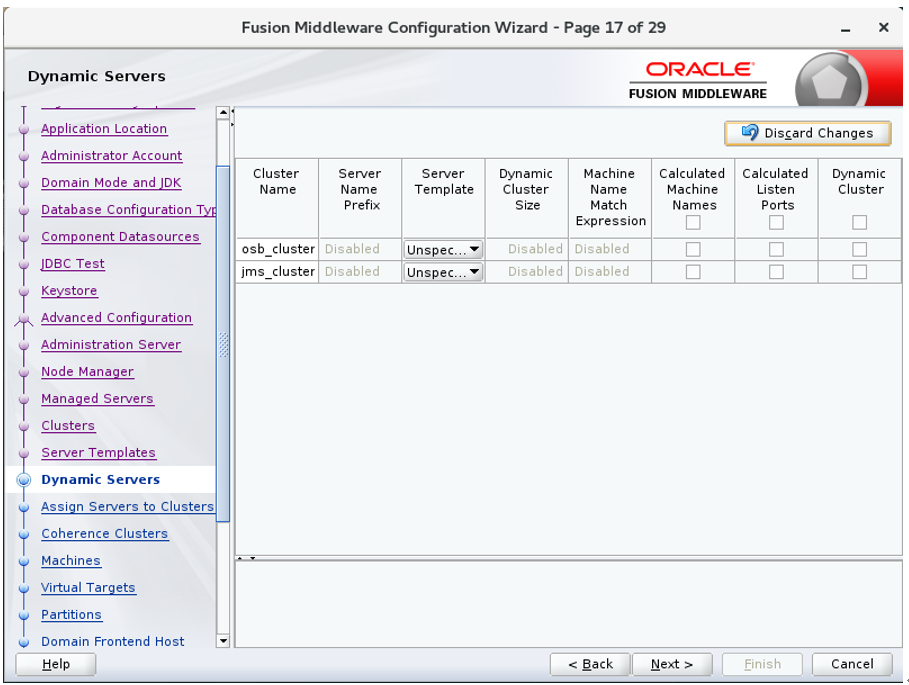Click the down arrow on the message pane splitter

click(253, 558)
